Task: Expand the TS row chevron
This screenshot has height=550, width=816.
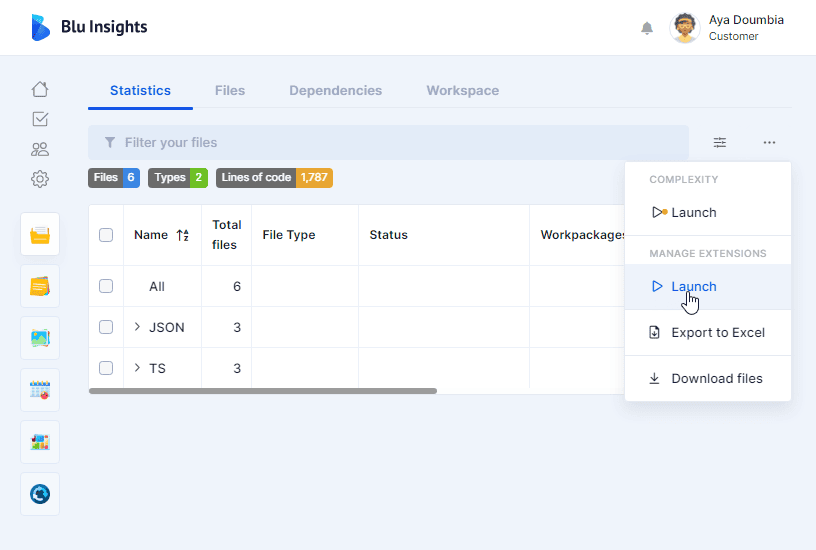Action: click(x=137, y=368)
